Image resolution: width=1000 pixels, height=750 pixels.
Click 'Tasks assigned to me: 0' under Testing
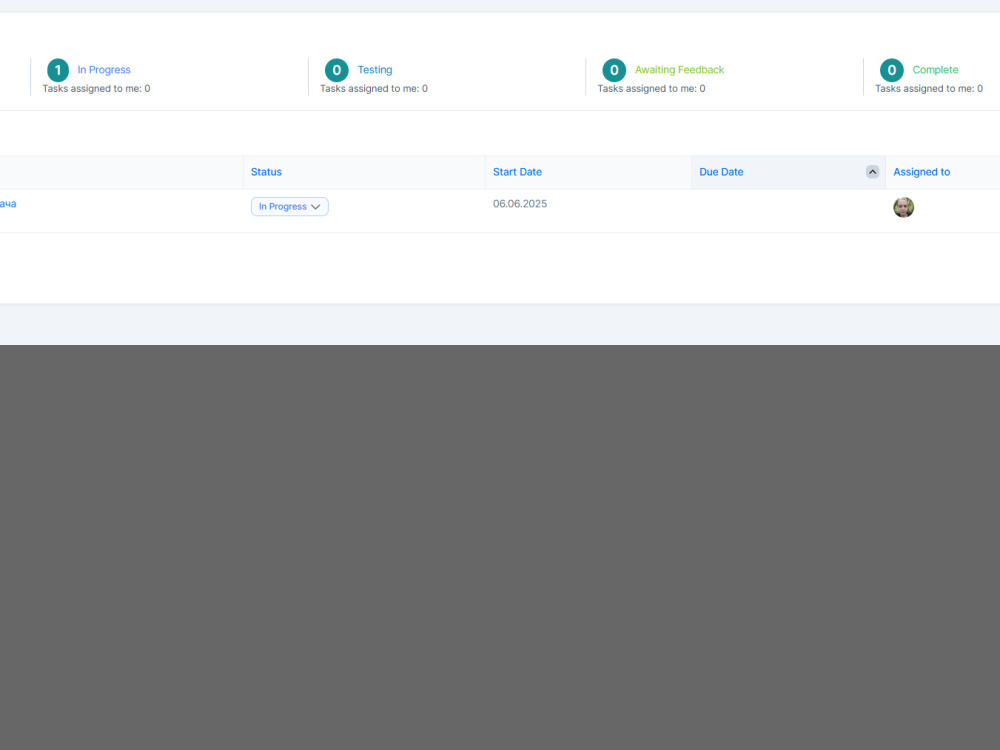(x=374, y=89)
